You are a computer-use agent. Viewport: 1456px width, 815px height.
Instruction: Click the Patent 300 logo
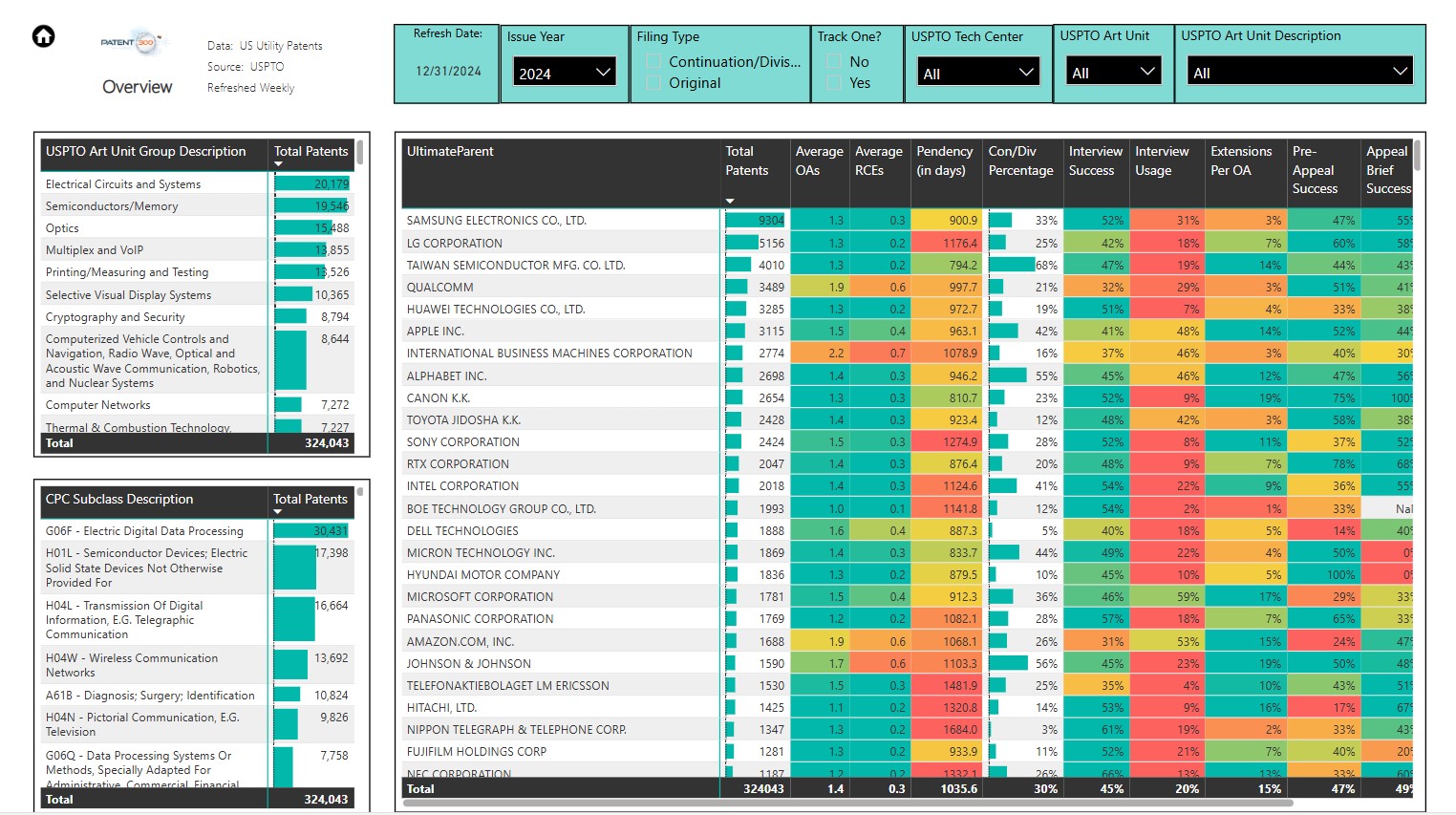(x=133, y=43)
